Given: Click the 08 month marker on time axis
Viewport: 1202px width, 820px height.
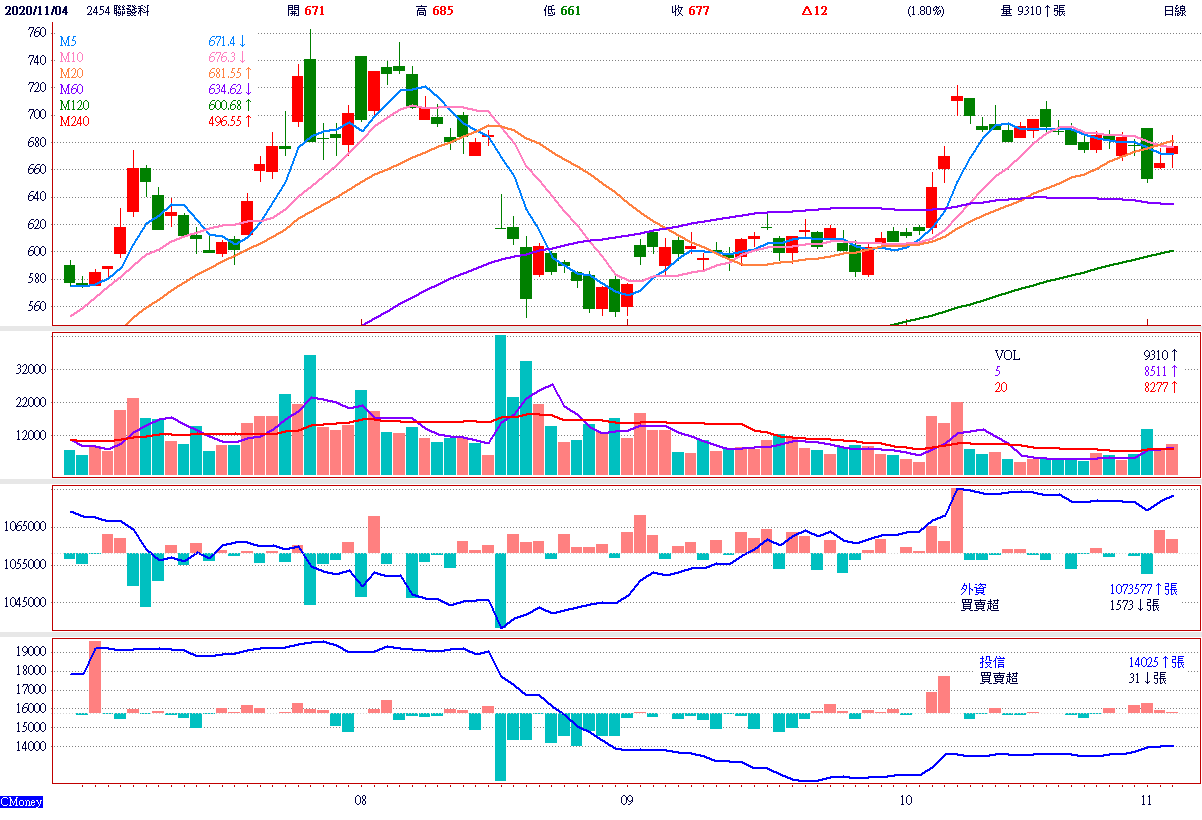Looking at the screenshot, I should tap(361, 801).
